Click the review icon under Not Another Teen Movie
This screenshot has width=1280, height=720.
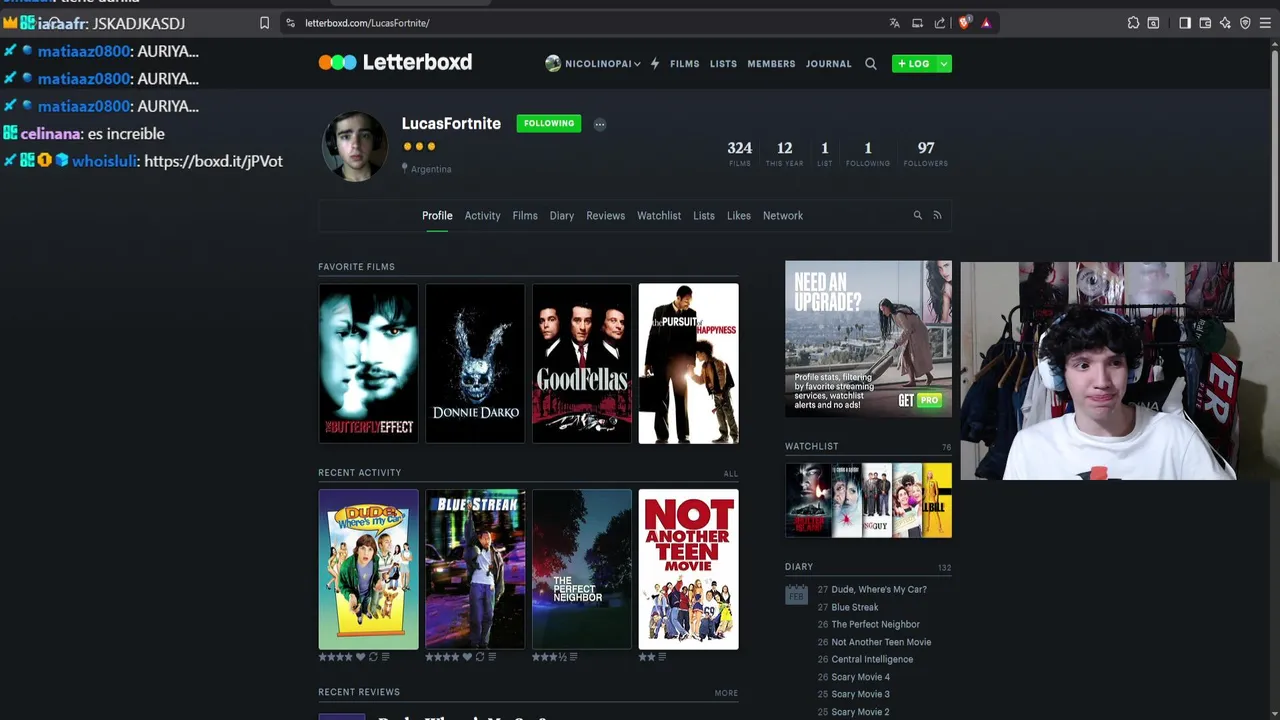[x=662, y=657]
